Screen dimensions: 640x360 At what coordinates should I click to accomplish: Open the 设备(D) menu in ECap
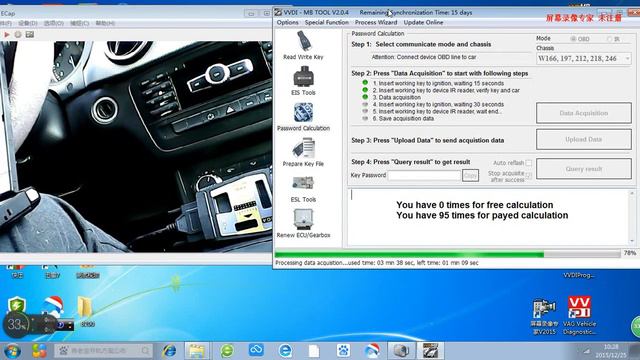[x=28, y=23]
